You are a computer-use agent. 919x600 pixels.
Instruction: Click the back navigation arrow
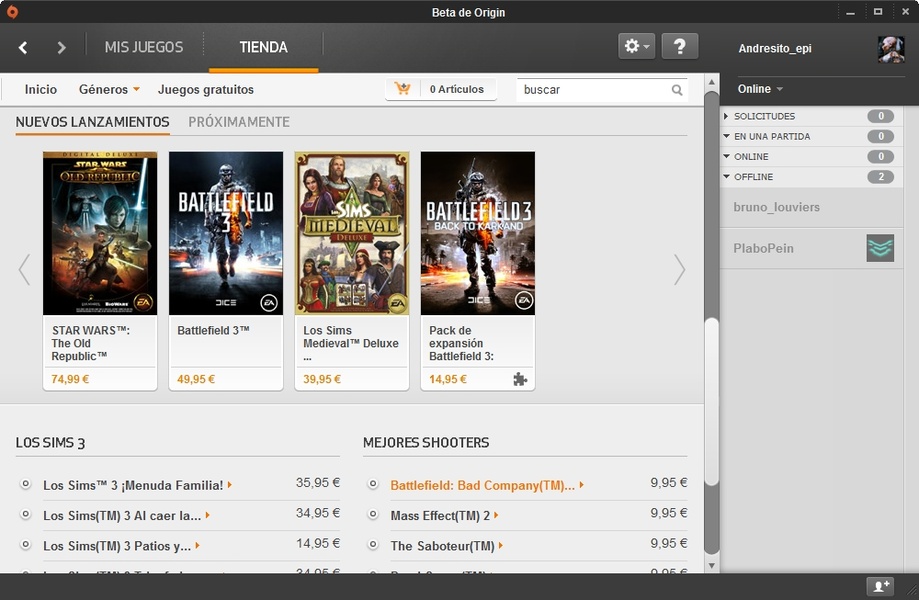[23, 48]
